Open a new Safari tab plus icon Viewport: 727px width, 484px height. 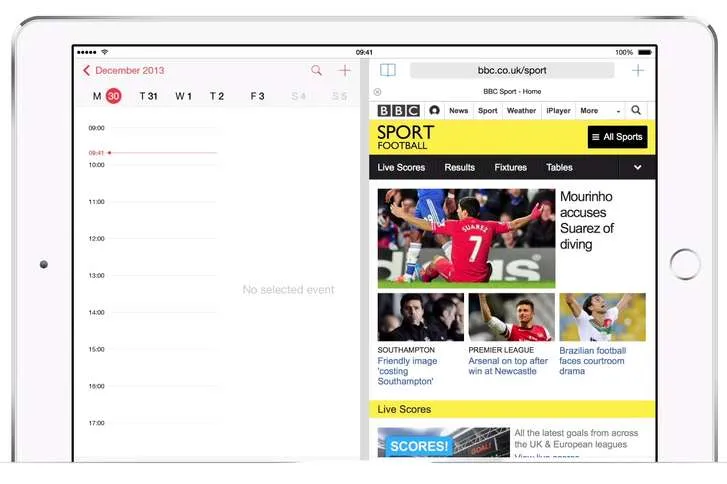click(638, 70)
